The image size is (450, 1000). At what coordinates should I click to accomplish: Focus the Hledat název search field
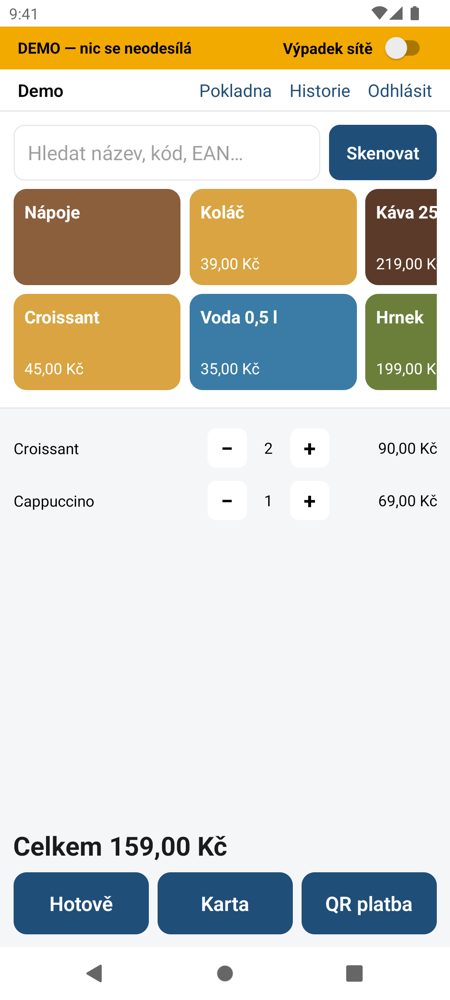tap(167, 152)
